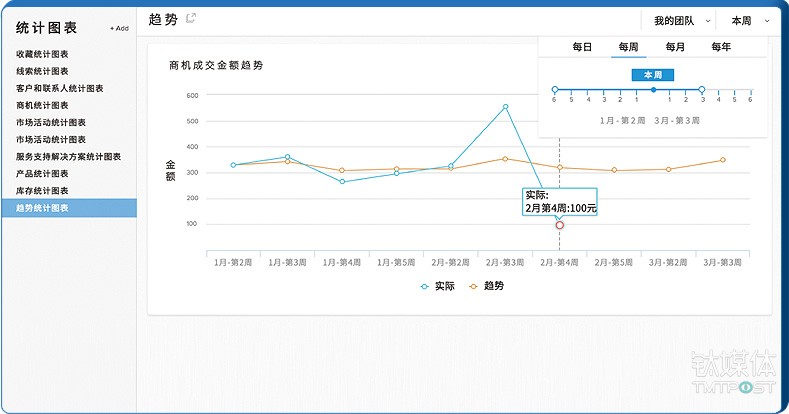
Task: Switch to the 每周 tab
Action: tap(628, 47)
